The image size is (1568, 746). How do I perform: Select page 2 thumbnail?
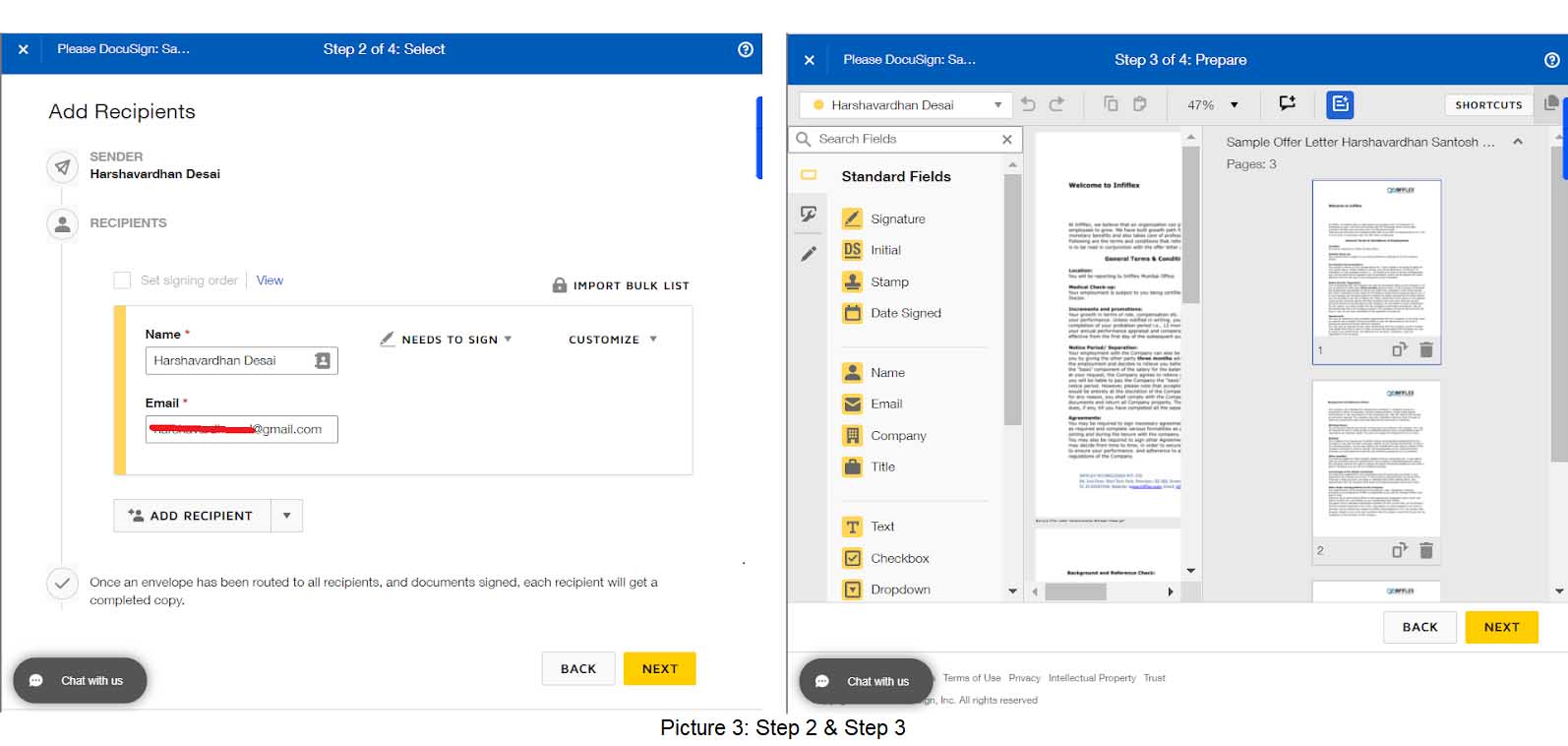coord(1376,471)
